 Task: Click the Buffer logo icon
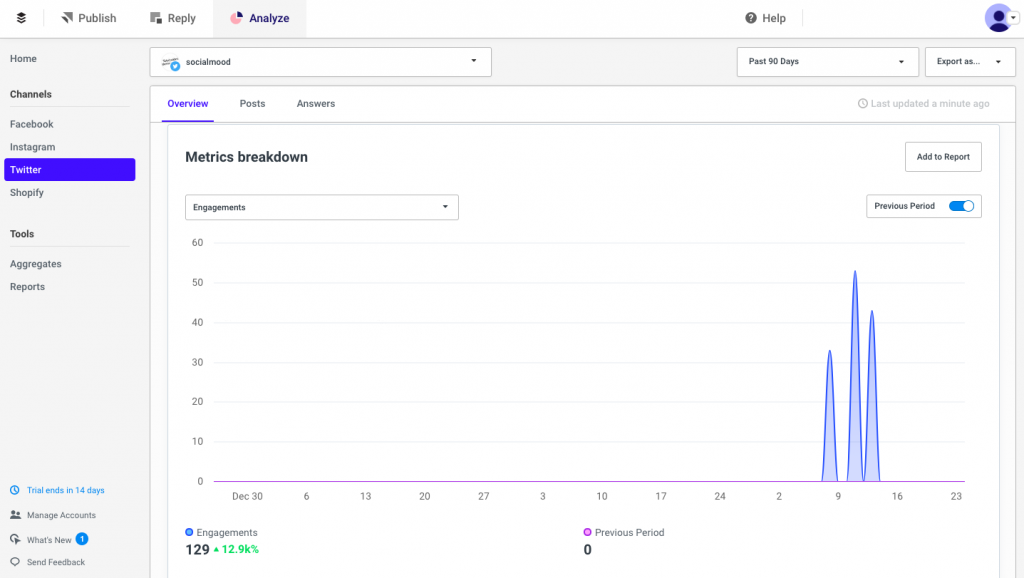click(x=21, y=18)
